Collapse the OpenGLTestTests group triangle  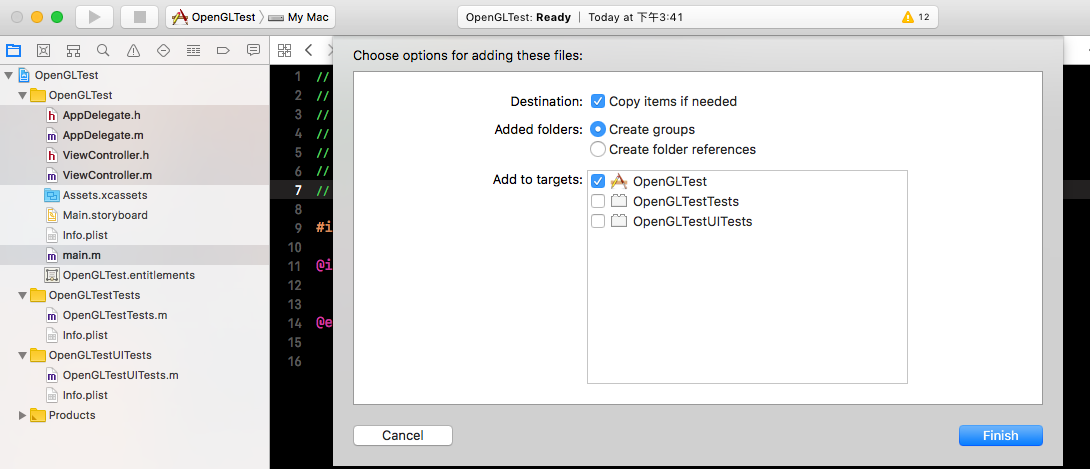pos(22,295)
